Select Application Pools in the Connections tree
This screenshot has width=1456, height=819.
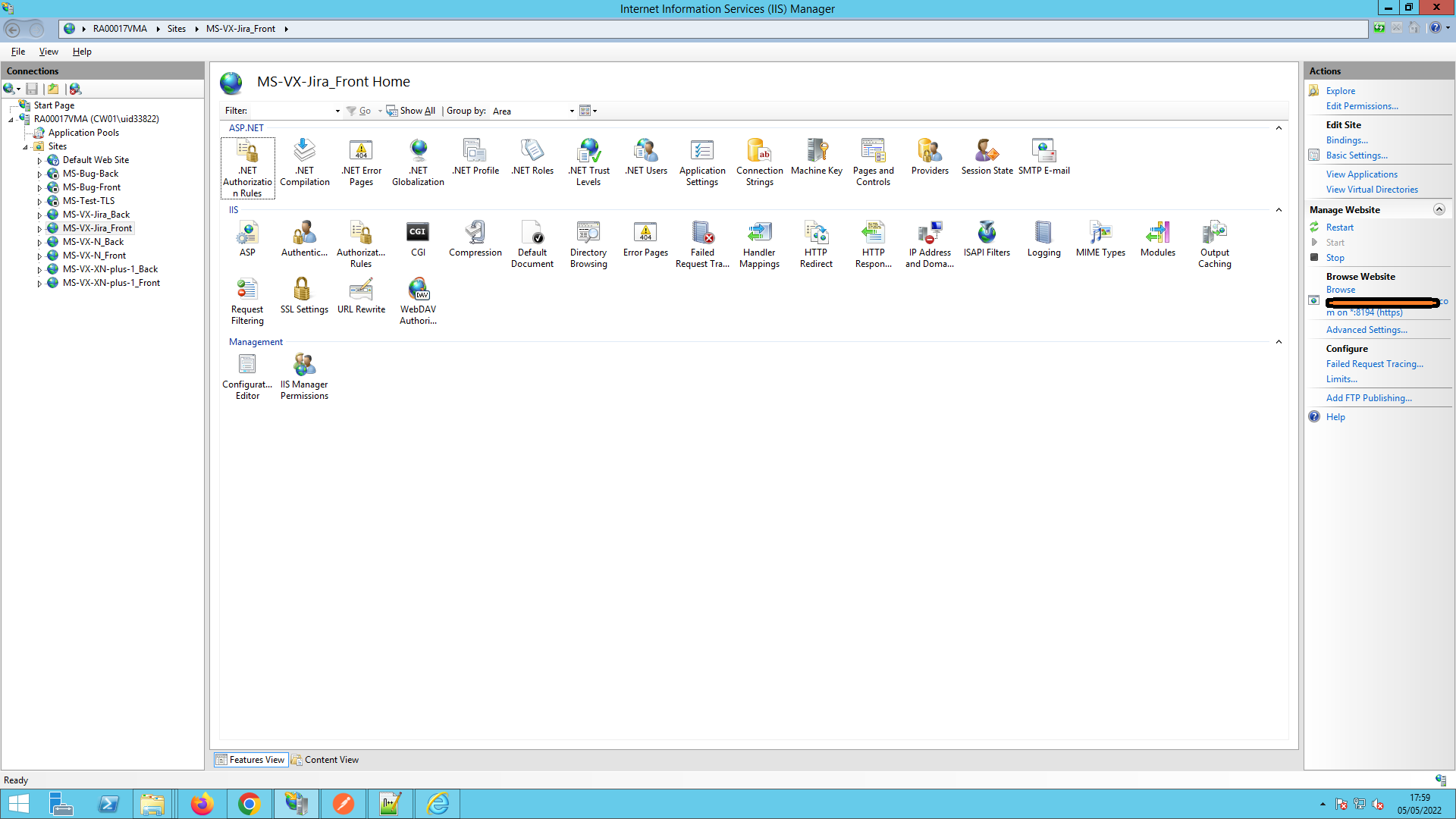pyautogui.click(x=83, y=133)
